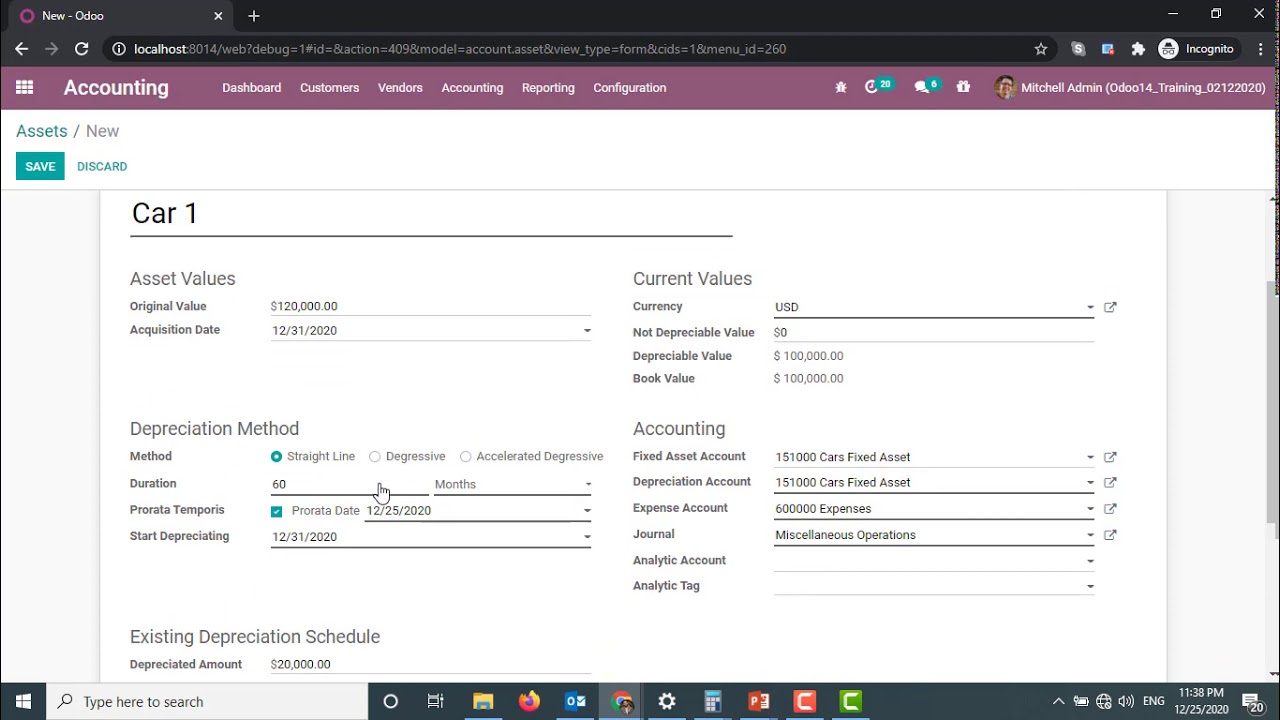Edit the Depreciated Amount field

point(431,664)
